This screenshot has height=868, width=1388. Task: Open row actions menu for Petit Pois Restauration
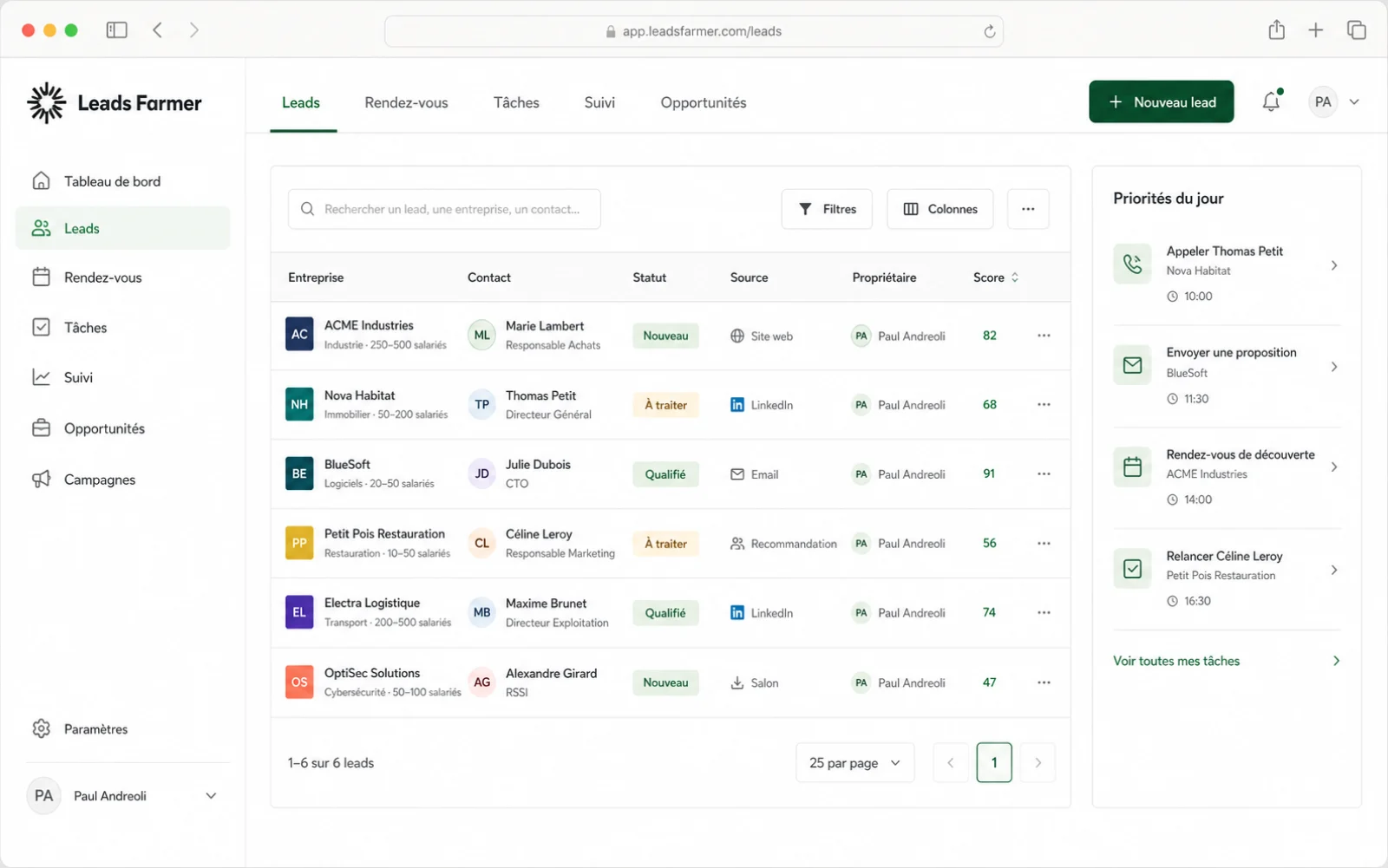click(1044, 544)
